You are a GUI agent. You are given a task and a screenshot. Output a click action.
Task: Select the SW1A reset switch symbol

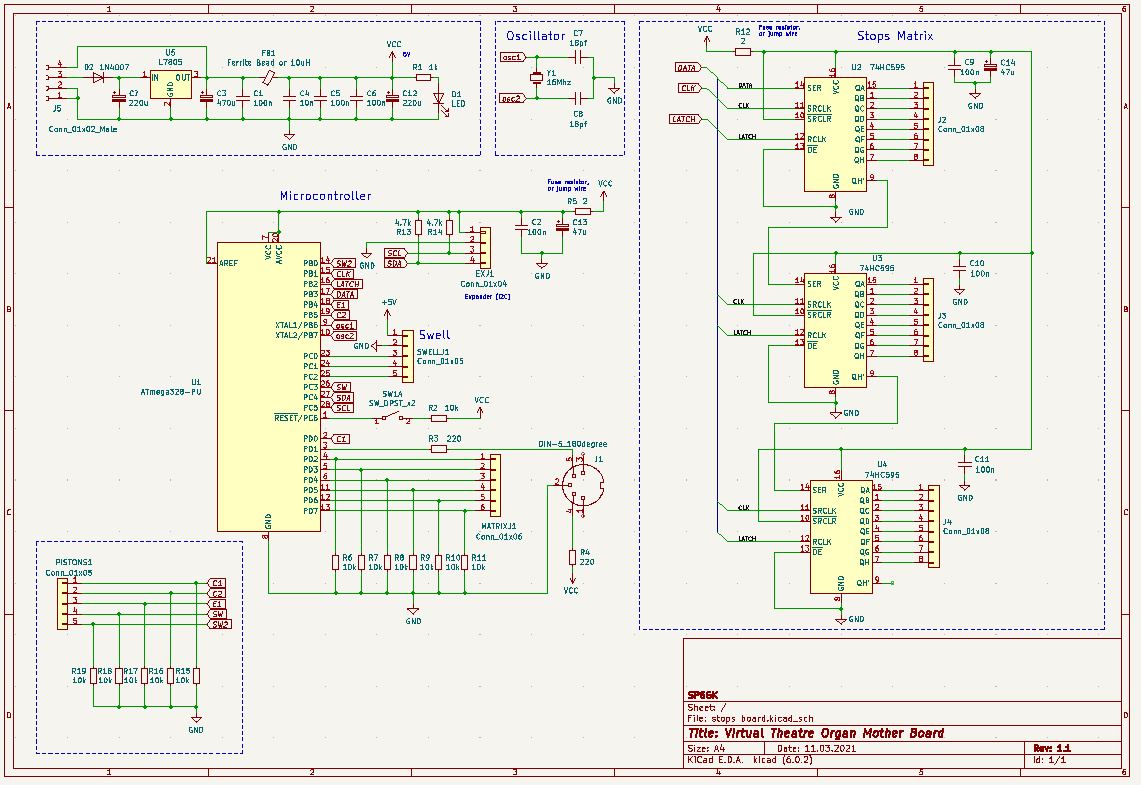click(x=393, y=418)
